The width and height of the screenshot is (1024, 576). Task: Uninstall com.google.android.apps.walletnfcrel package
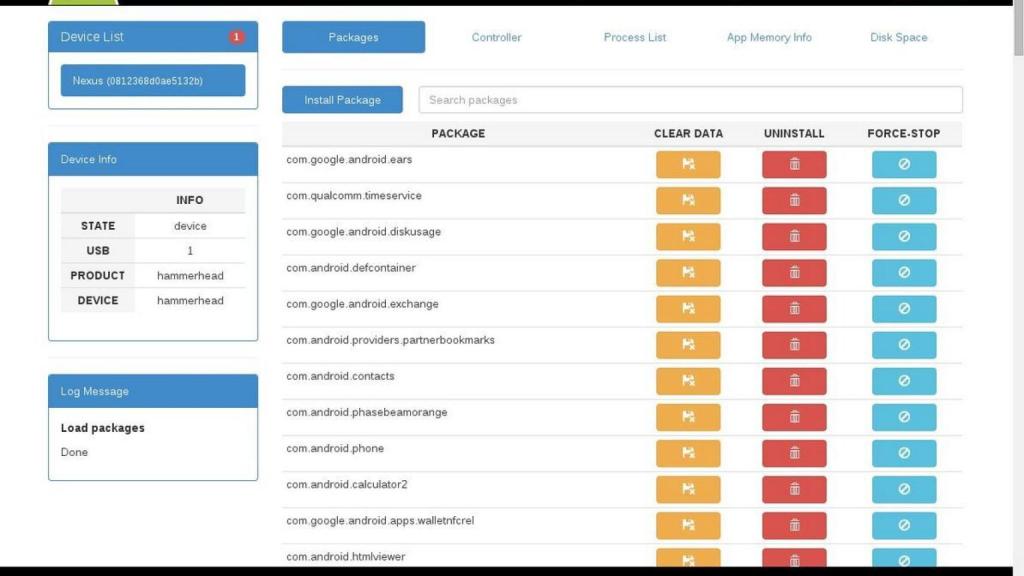point(794,525)
